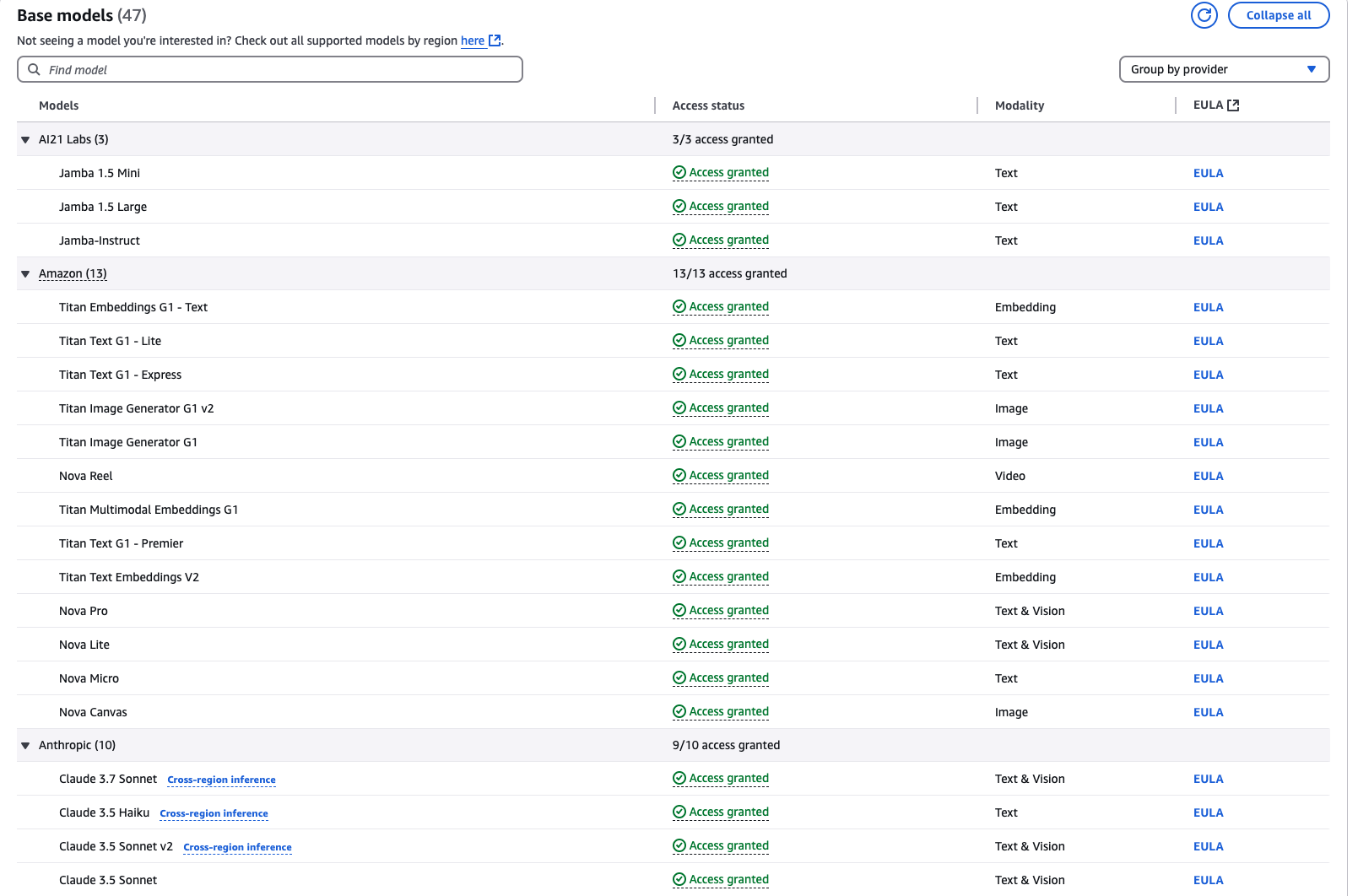This screenshot has height=896, width=1358.
Task: Click Access granted status for Titan Image Generator G1
Action: 721,441
